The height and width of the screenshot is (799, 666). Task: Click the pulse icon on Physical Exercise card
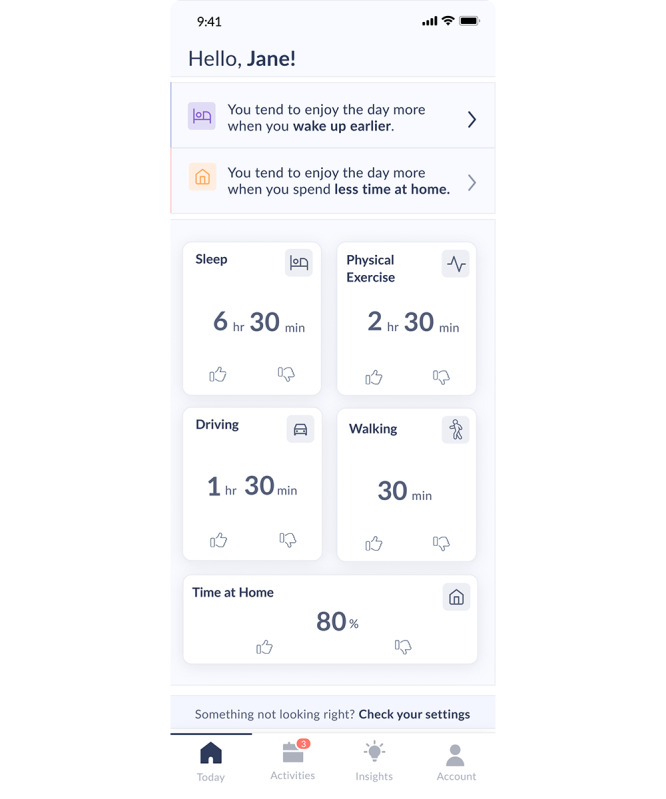tap(456, 264)
